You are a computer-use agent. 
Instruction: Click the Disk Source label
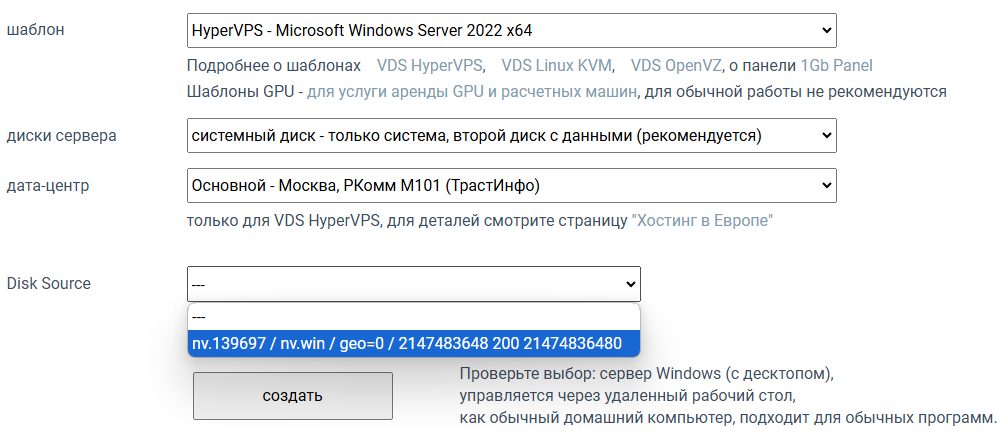coord(48,284)
